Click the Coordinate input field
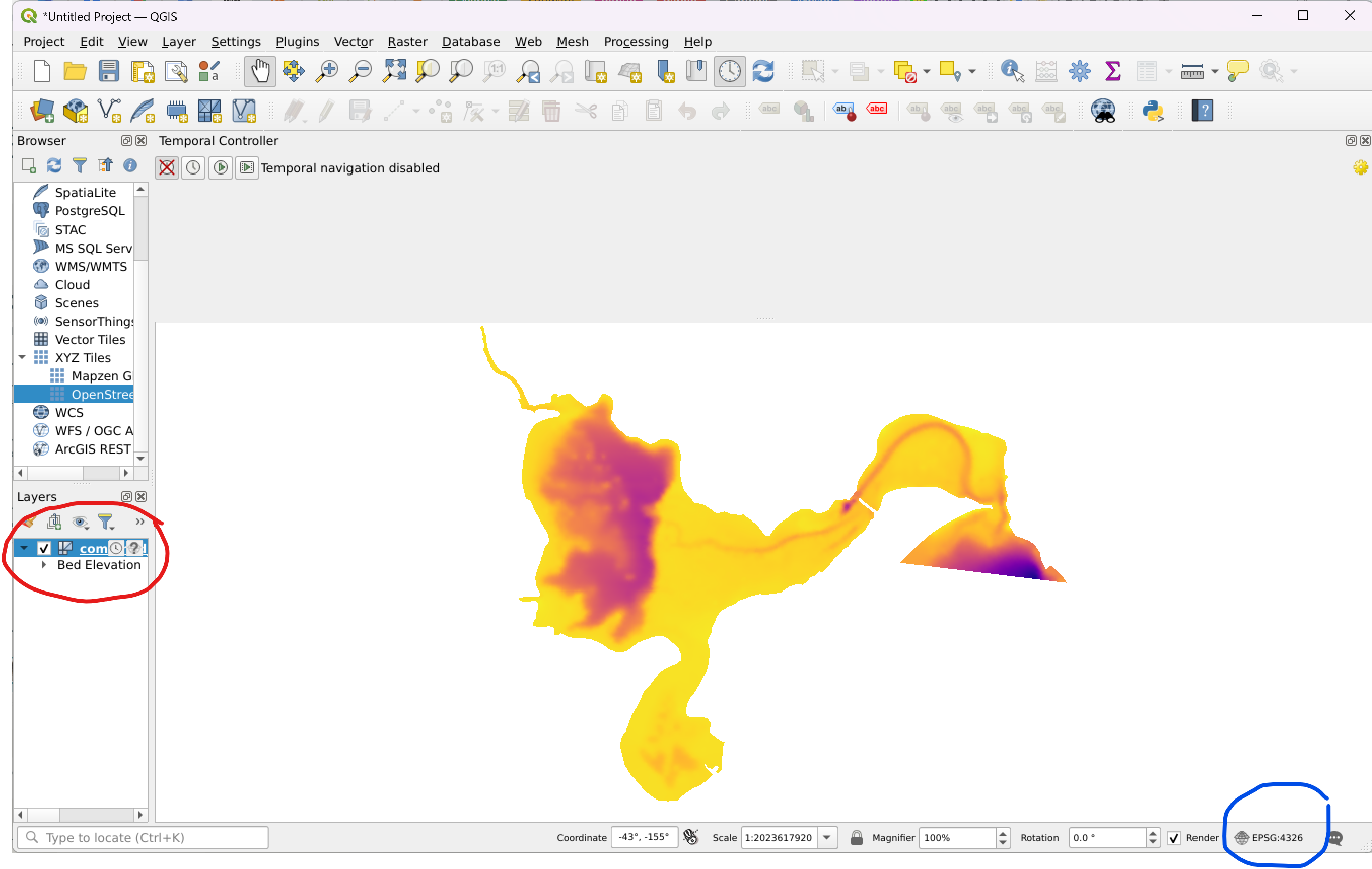The width and height of the screenshot is (1372, 869). 644,837
